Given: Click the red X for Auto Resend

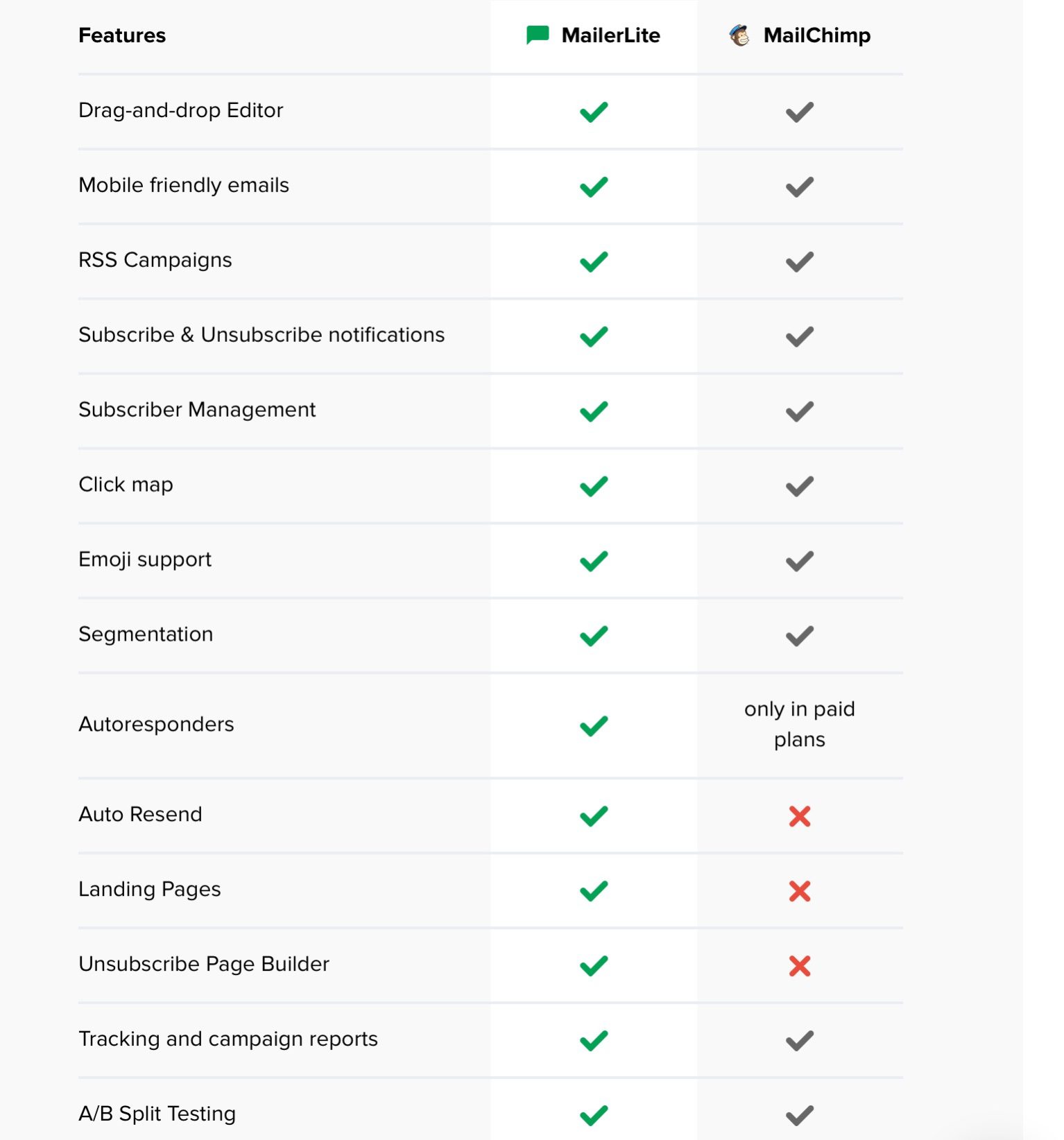Looking at the screenshot, I should click(x=800, y=816).
